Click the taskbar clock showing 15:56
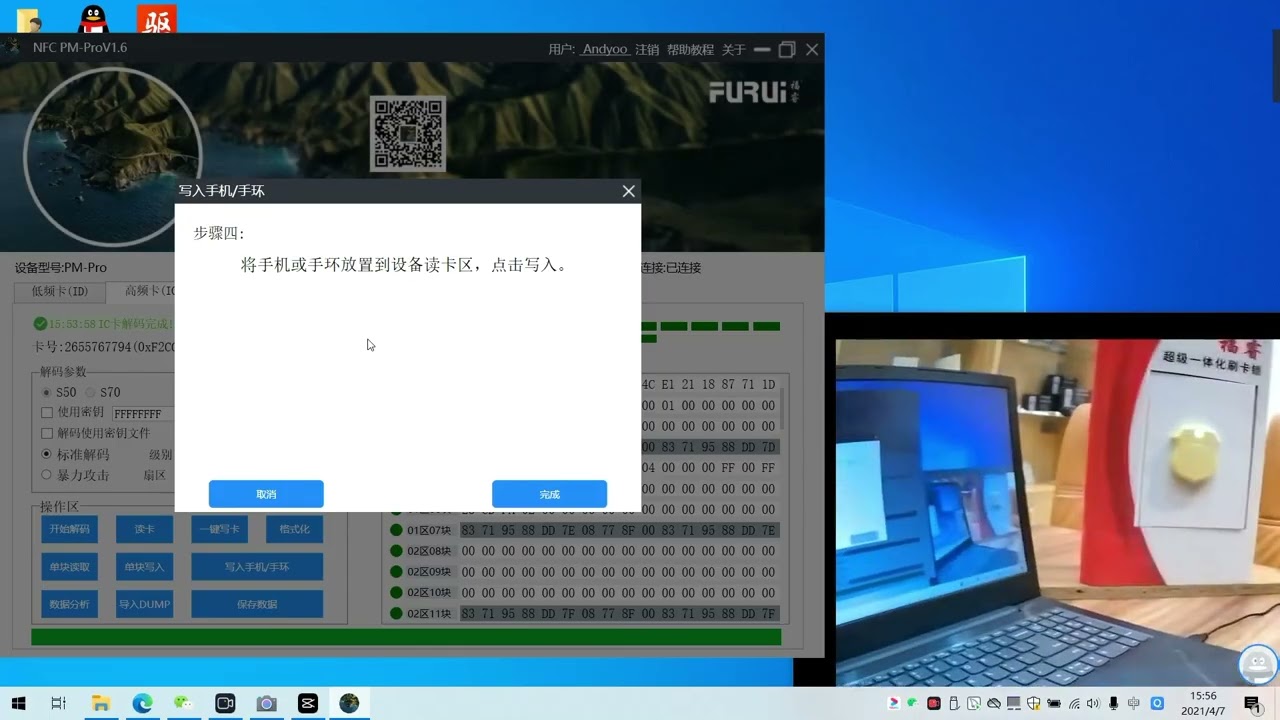Screen dimensions: 1280x720 tap(1203, 704)
